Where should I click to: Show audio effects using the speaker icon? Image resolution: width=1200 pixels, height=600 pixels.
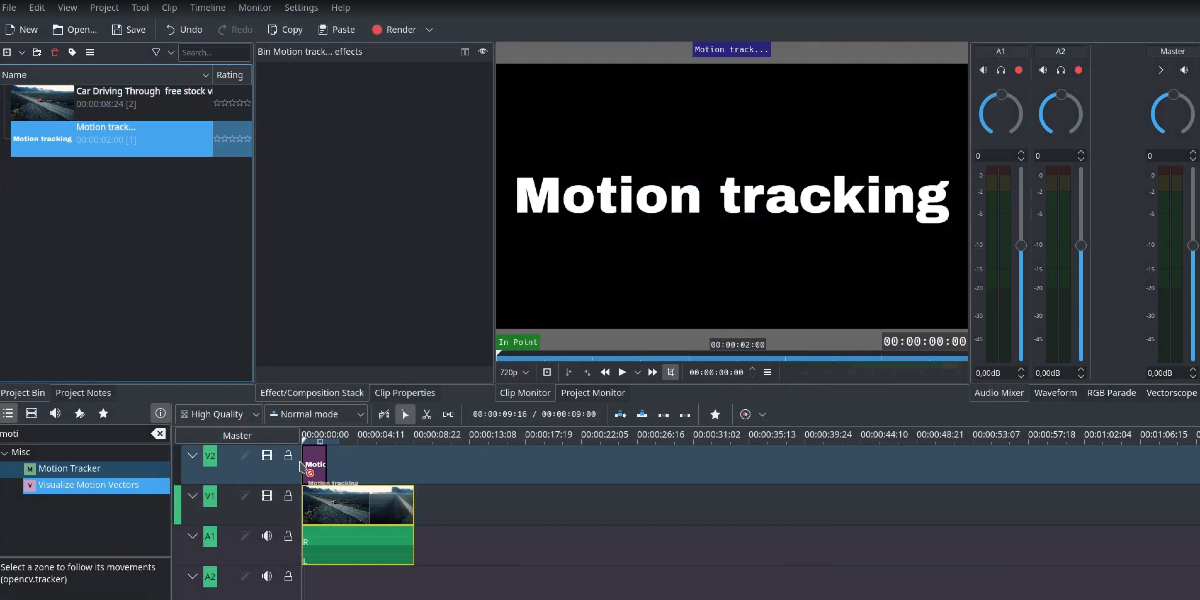(55, 413)
